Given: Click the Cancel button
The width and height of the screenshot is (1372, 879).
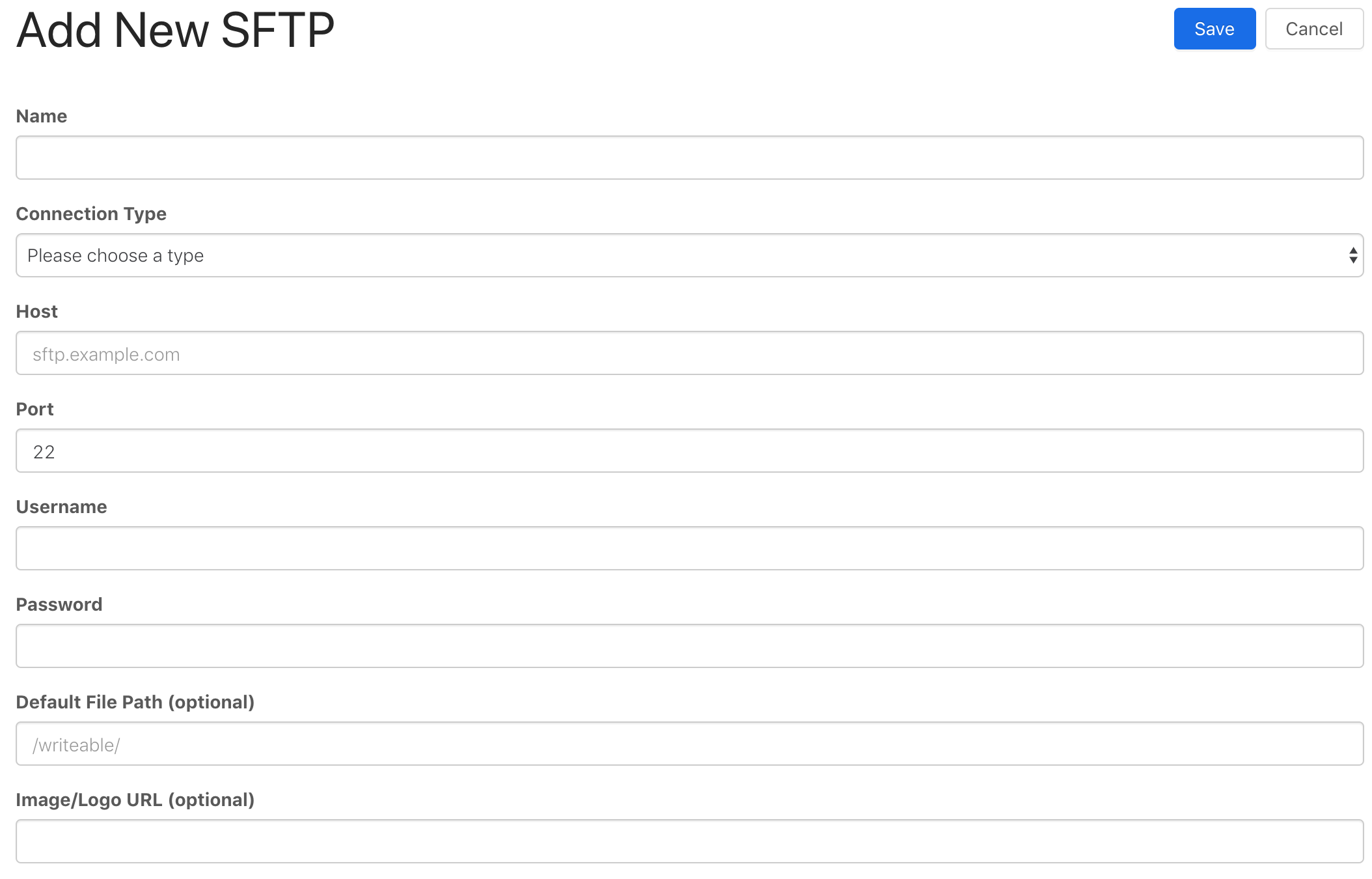Looking at the screenshot, I should (1314, 29).
